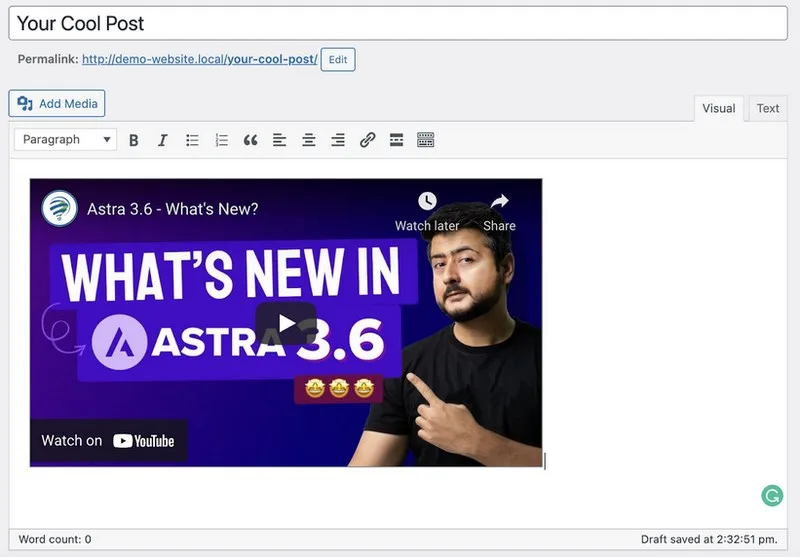Open the Grammarly icon in the editor
800x557 pixels.
click(772, 496)
